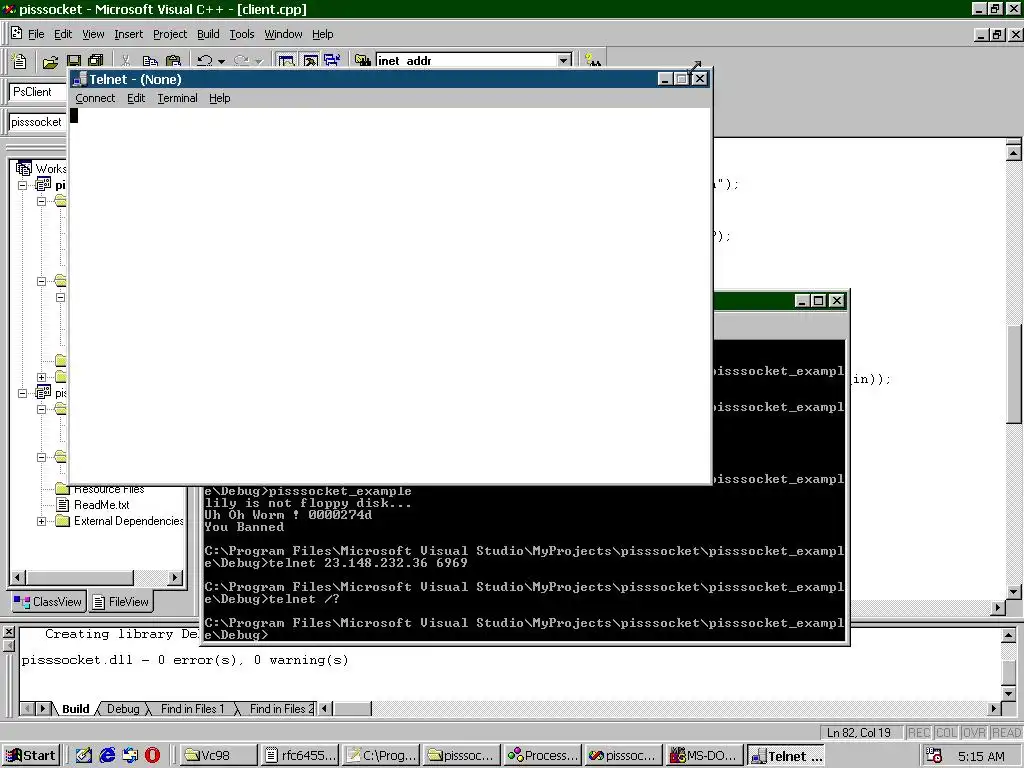
Task: Toggle the Output window toolbar icon
Action: click(x=310, y=61)
